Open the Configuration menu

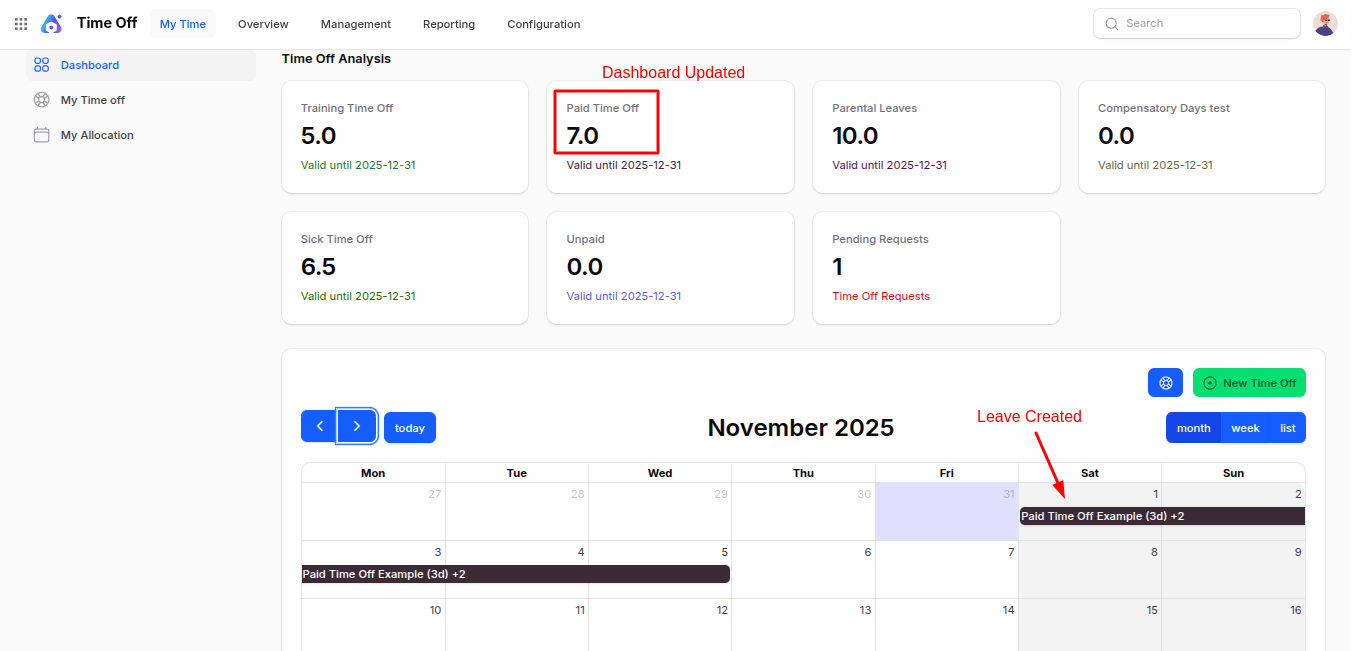pyautogui.click(x=543, y=24)
